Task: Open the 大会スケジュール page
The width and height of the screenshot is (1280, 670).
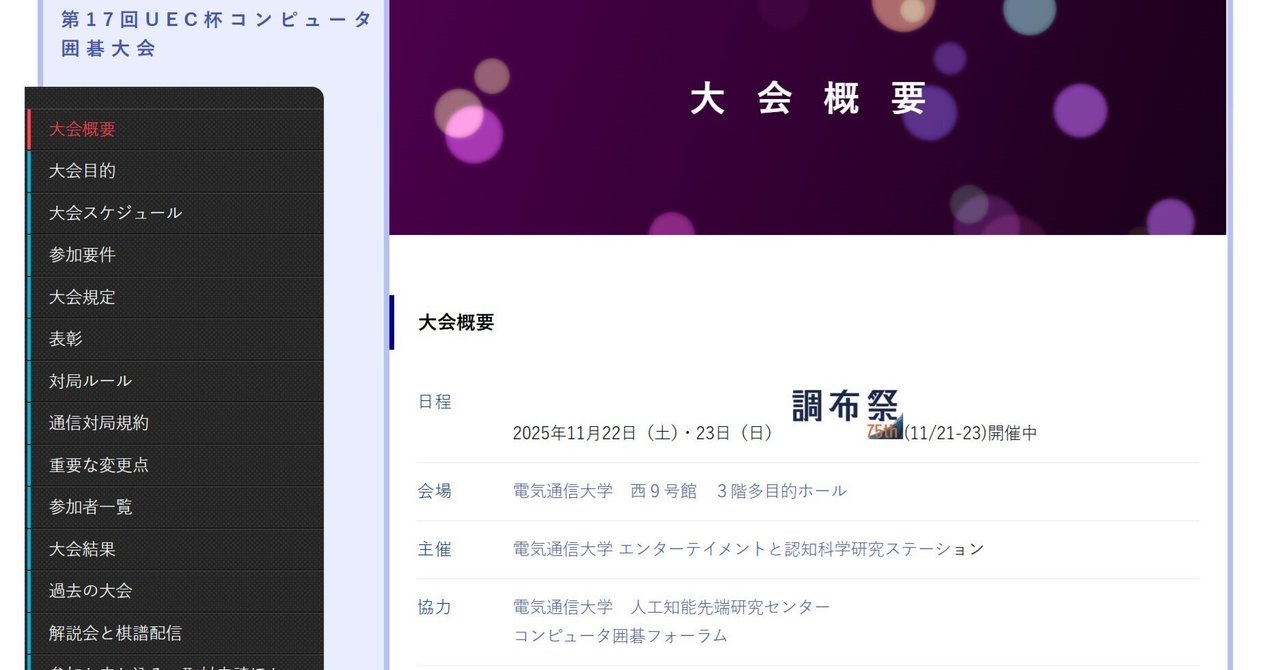Action: pyautogui.click(x=113, y=213)
